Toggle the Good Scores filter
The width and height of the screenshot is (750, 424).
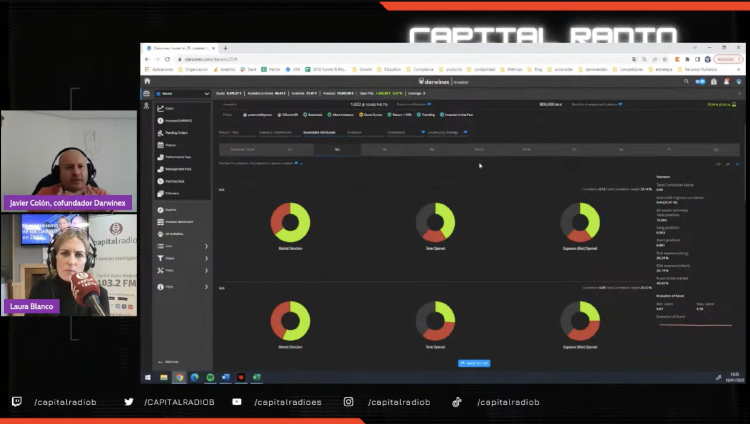[371, 115]
